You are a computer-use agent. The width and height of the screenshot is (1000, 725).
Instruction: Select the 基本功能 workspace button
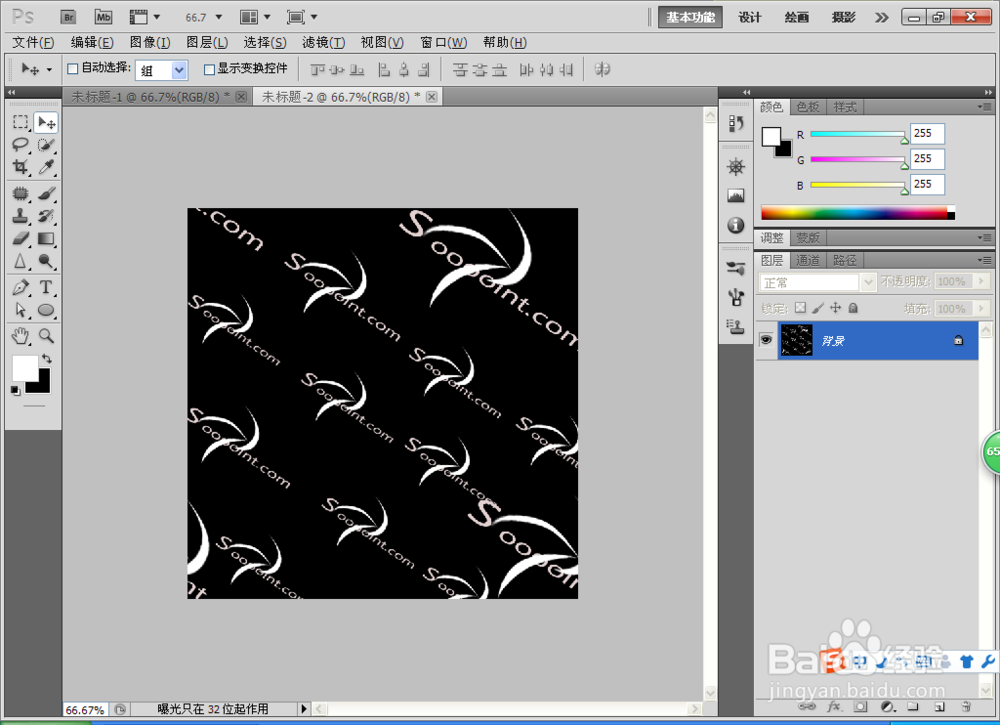(x=690, y=17)
